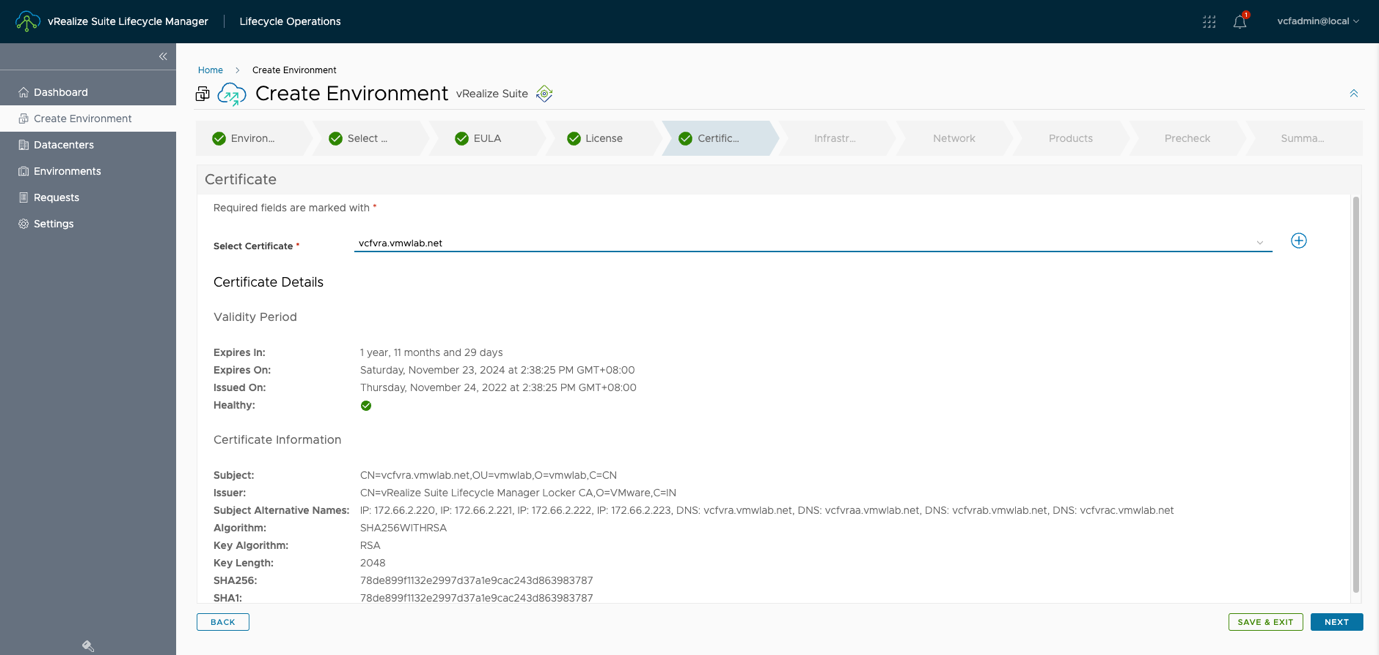Image resolution: width=1379 pixels, height=655 pixels.
Task: Click the copy icon beside Create Environment title
Action: tap(203, 94)
